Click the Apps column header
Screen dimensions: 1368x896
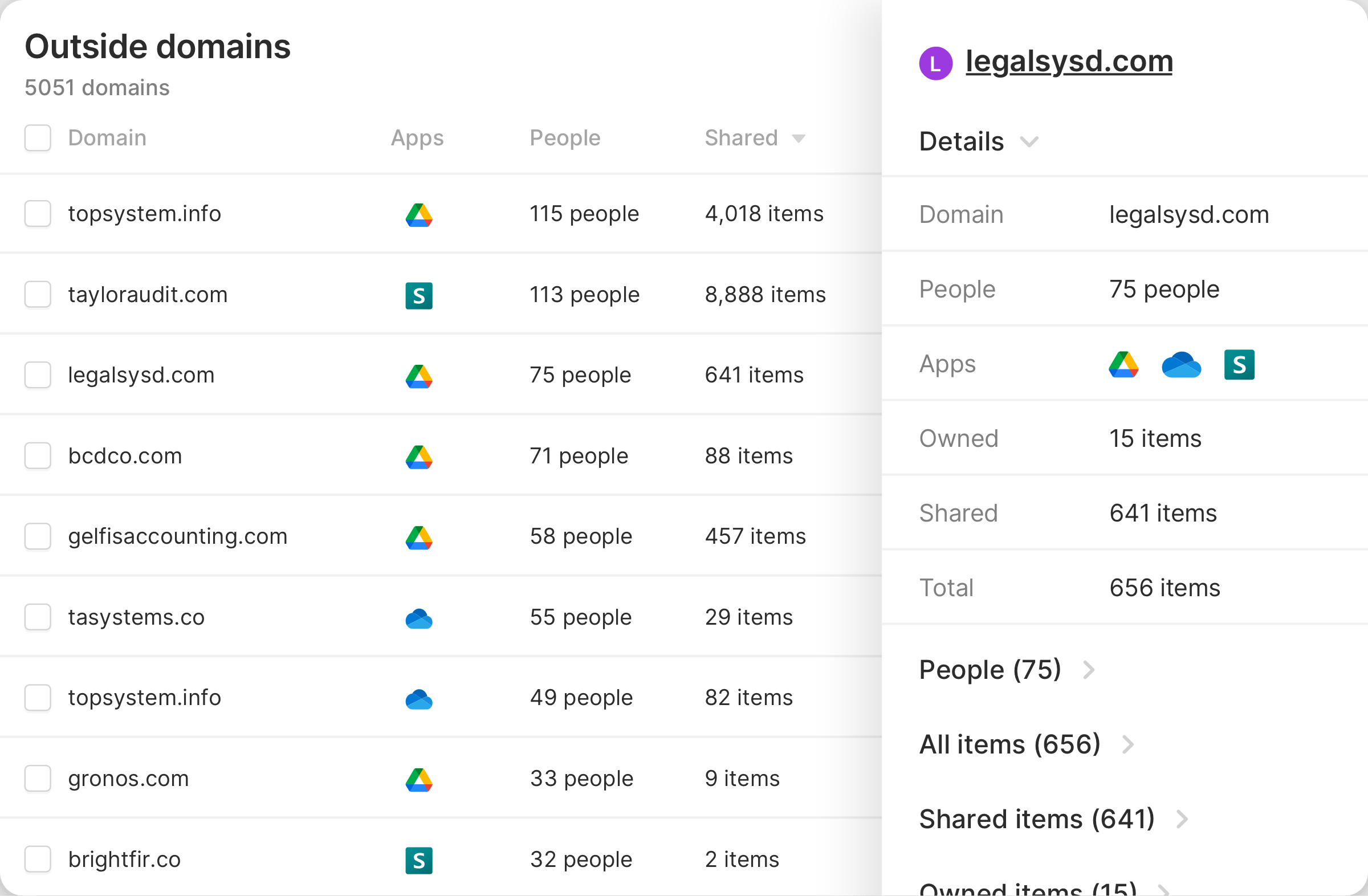click(x=417, y=138)
